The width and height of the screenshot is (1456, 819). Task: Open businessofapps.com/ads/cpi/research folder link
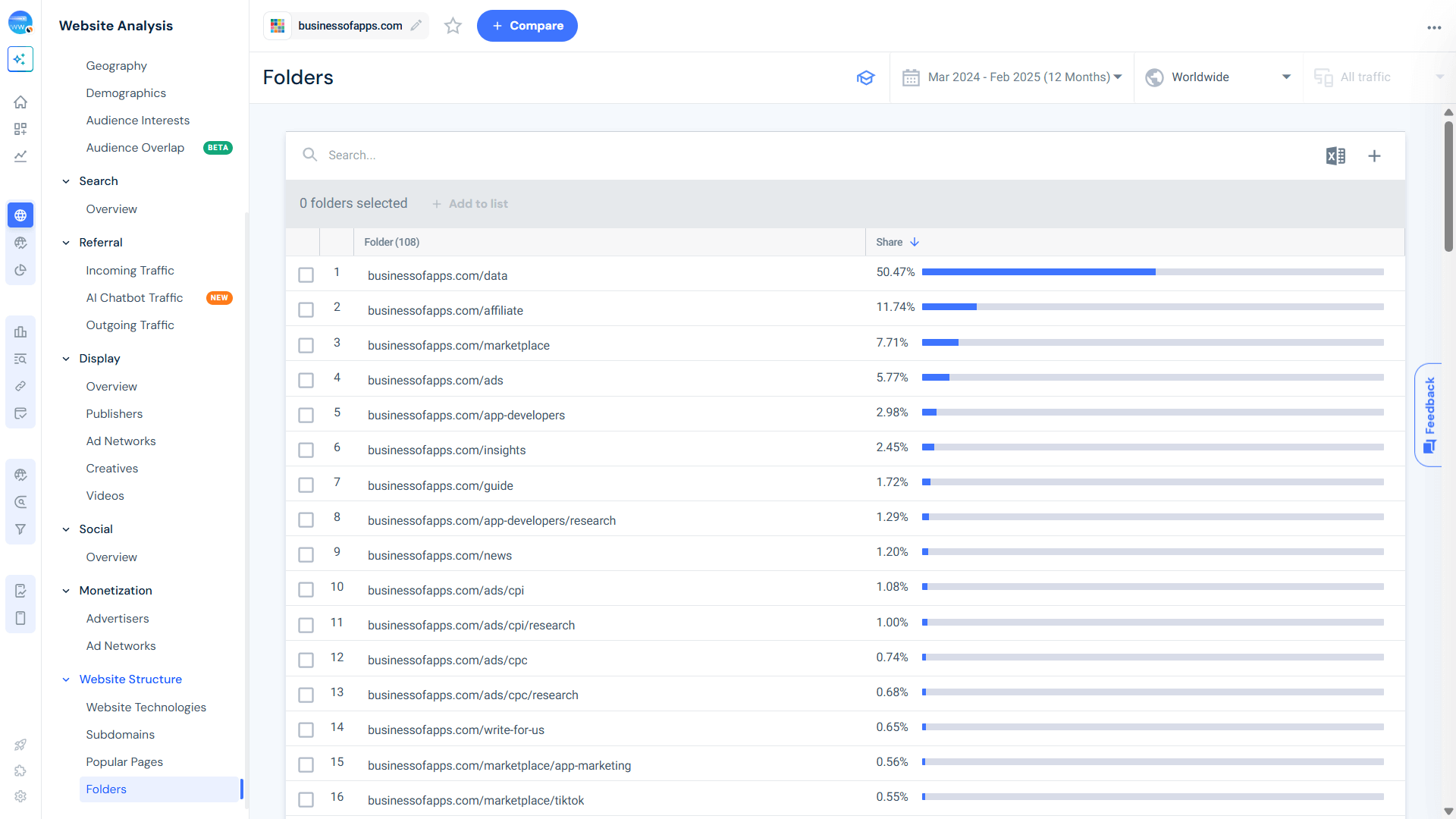[x=471, y=625]
